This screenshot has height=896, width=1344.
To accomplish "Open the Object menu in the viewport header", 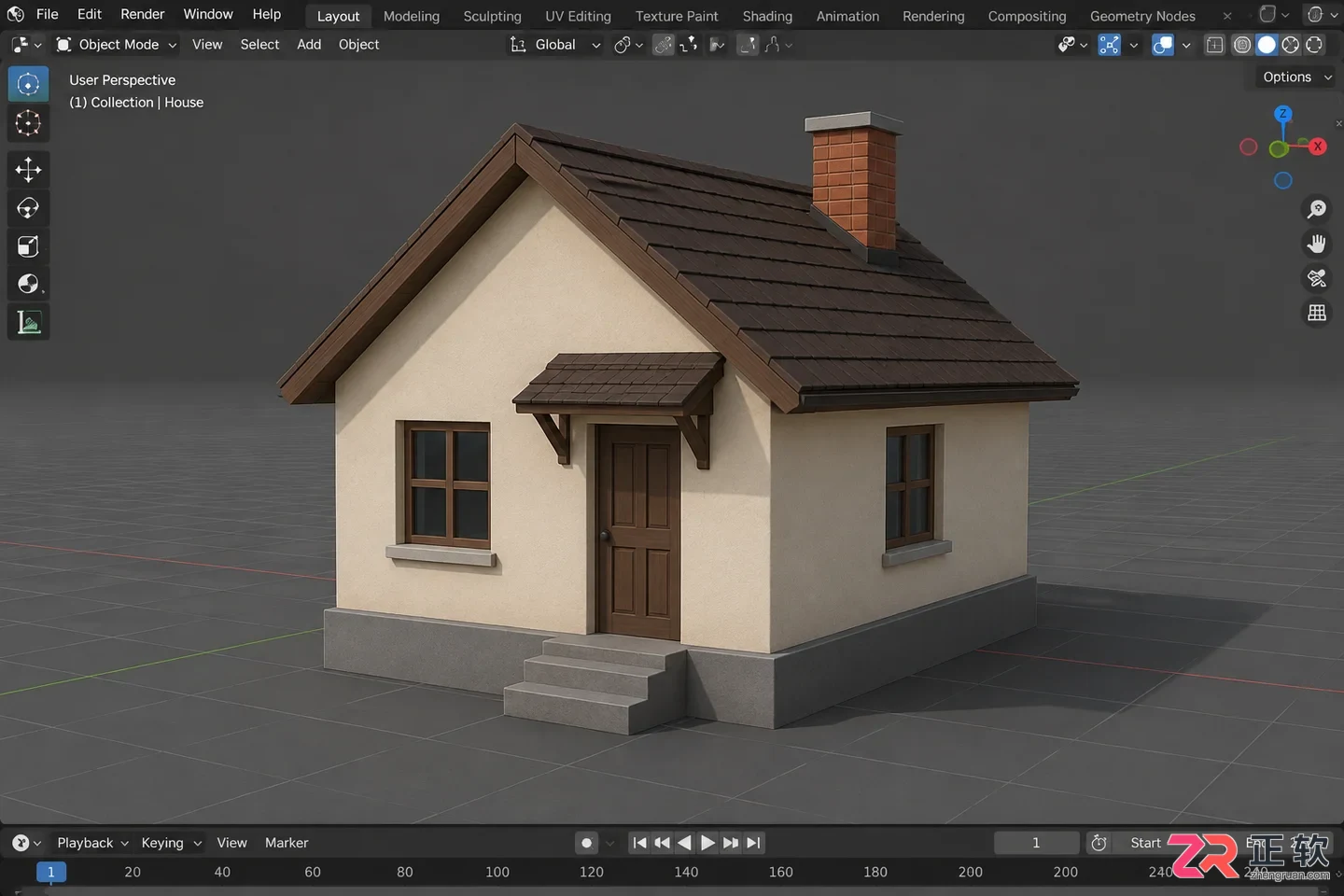I will pos(359,45).
